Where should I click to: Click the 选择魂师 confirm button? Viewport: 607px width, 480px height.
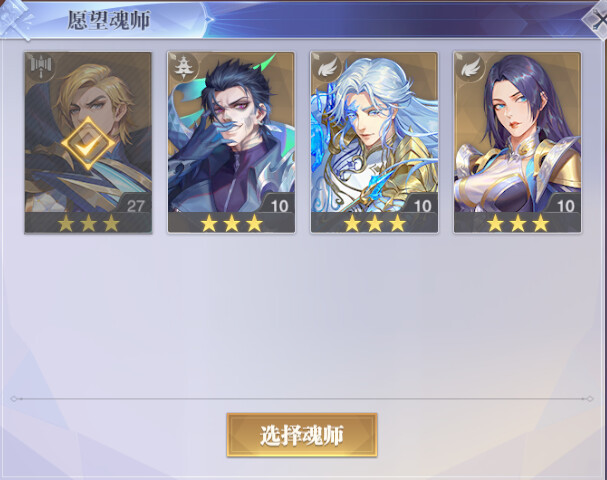[302, 435]
